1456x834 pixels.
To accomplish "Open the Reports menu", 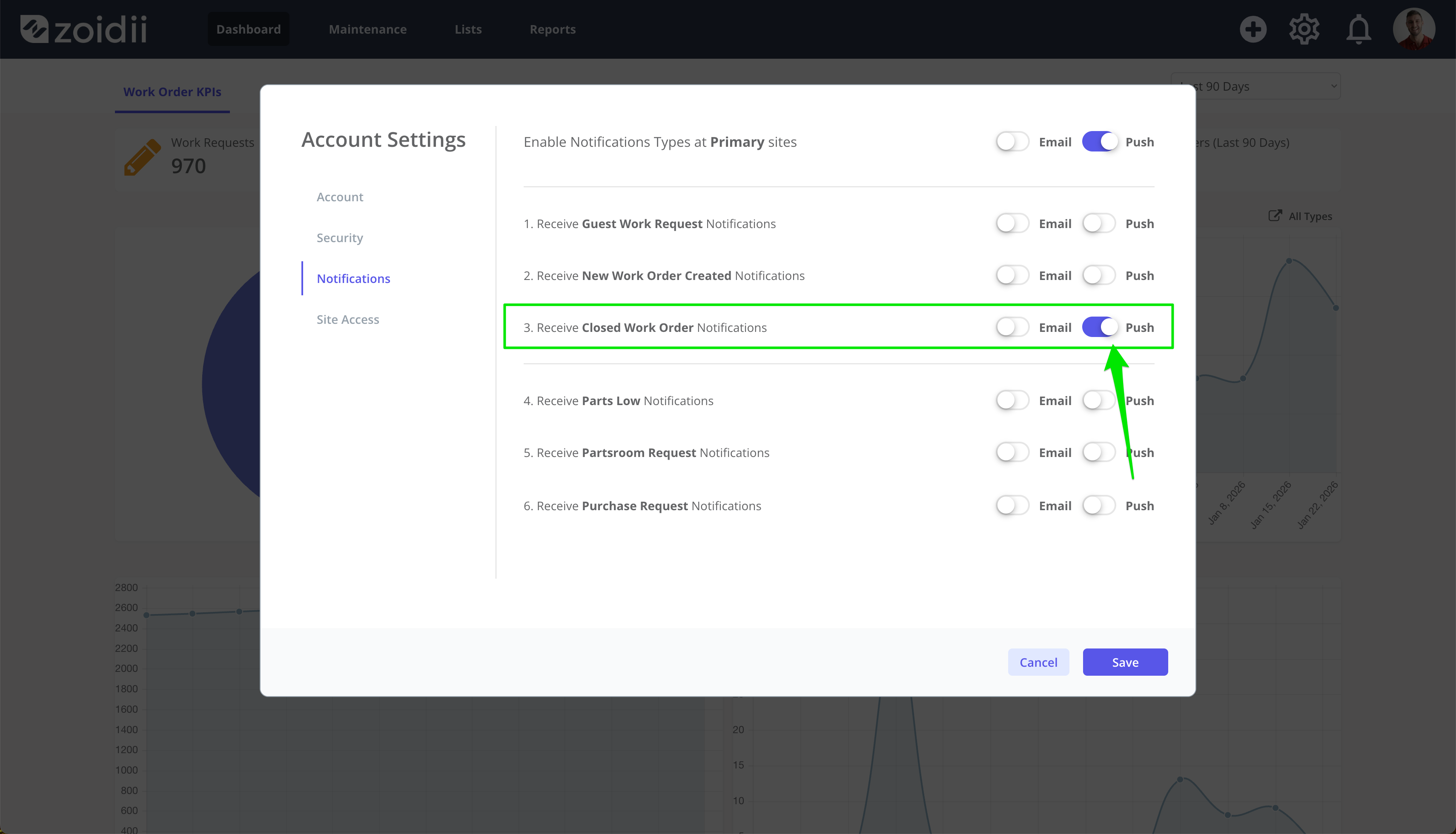I will coord(552,29).
